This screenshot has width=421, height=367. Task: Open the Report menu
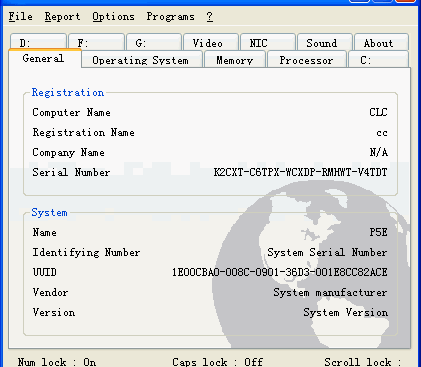[63, 17]
